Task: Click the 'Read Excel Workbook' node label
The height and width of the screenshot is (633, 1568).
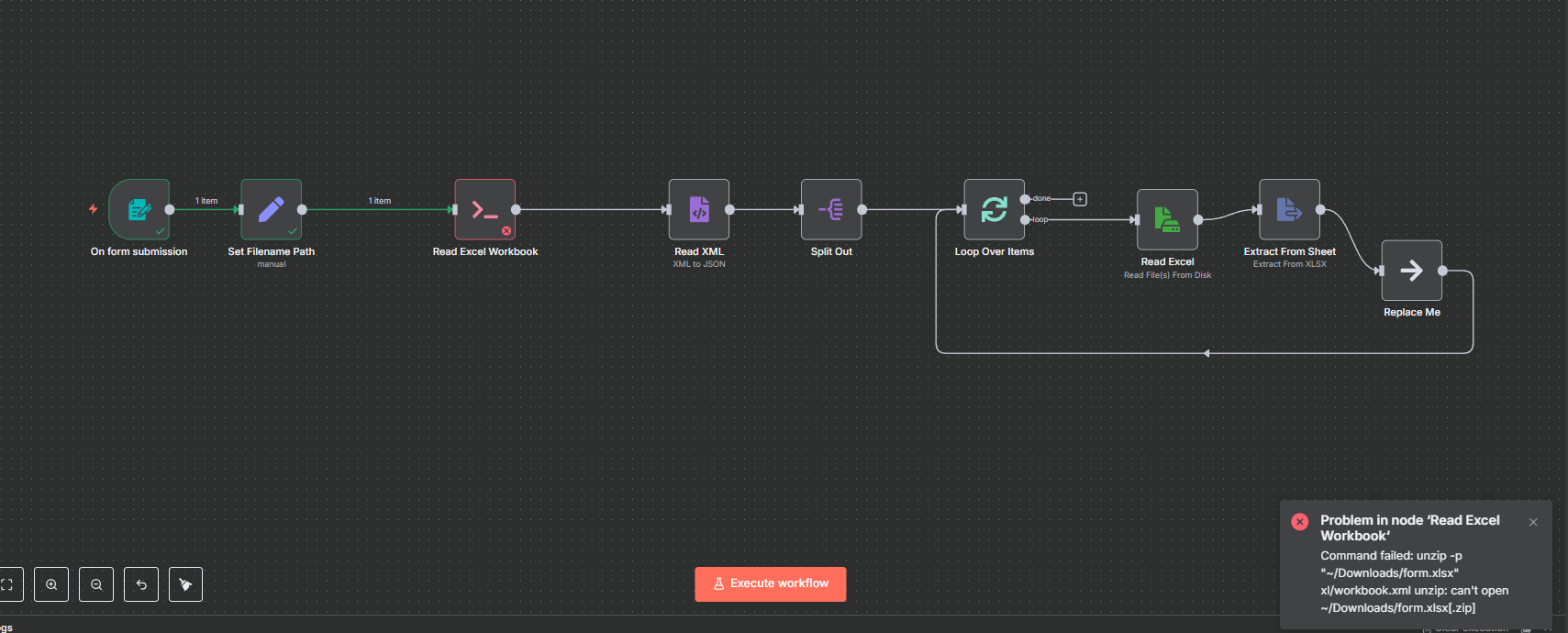Action: pos(485,251)
